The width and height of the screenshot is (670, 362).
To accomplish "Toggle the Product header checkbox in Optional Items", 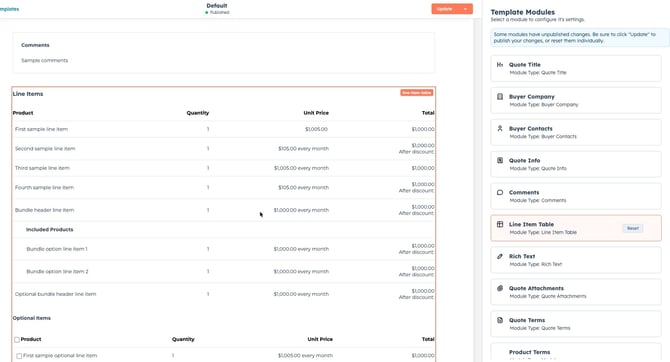I will point(17,340).
